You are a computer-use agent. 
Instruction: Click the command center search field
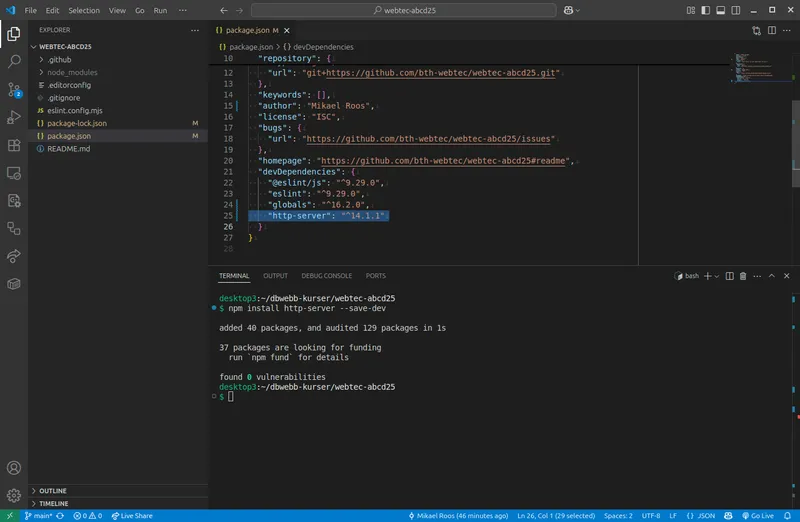(404, 10)
